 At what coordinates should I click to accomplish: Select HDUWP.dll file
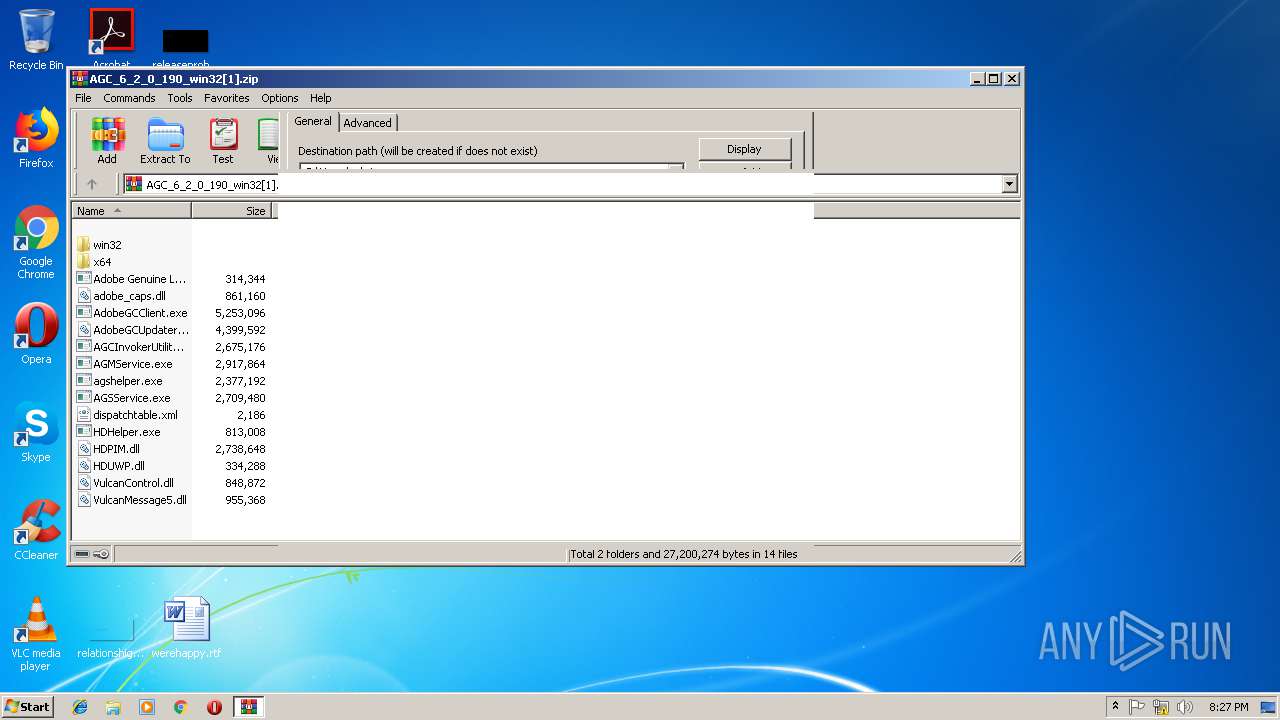click(x=119, y=466)
